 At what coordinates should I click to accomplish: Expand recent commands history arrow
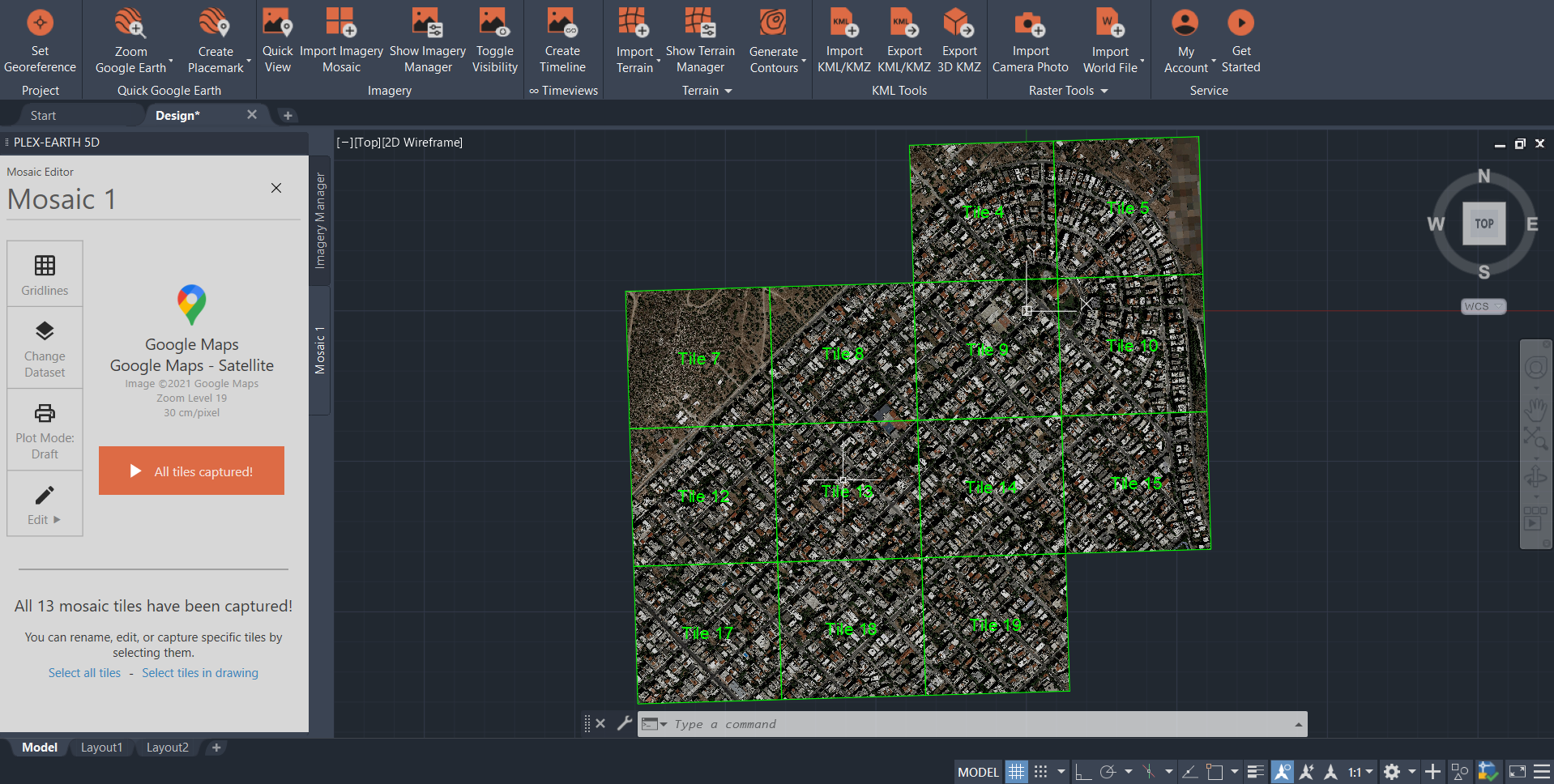[x=1298, y=724]
